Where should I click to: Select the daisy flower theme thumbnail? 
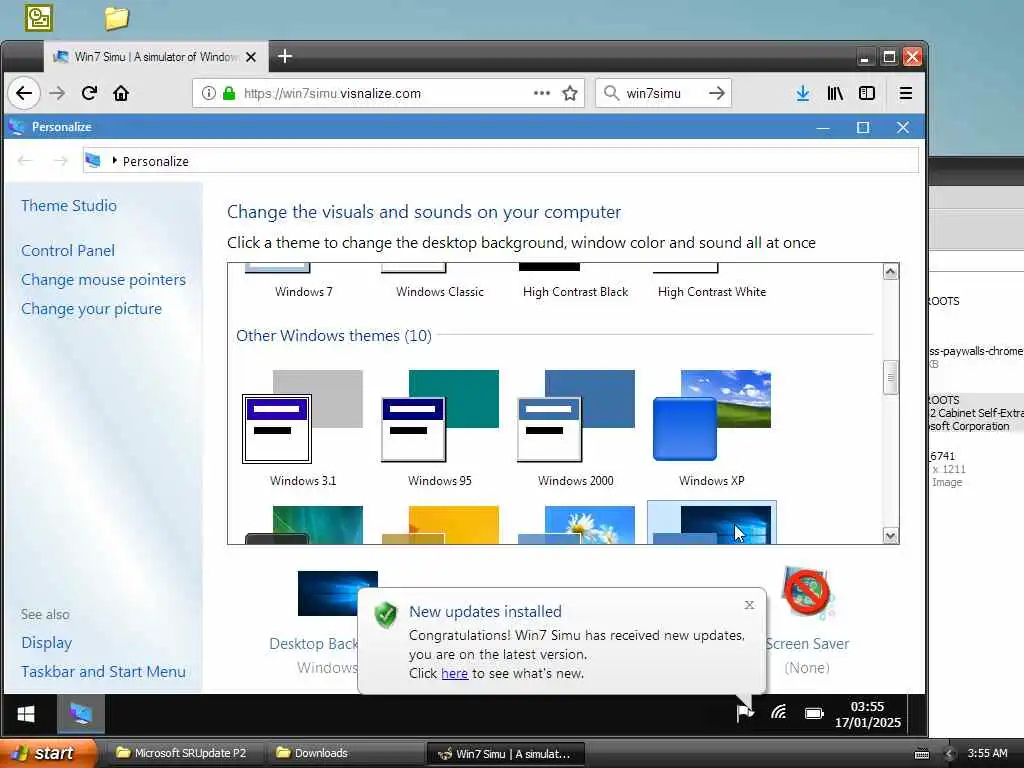coord(576,524)
